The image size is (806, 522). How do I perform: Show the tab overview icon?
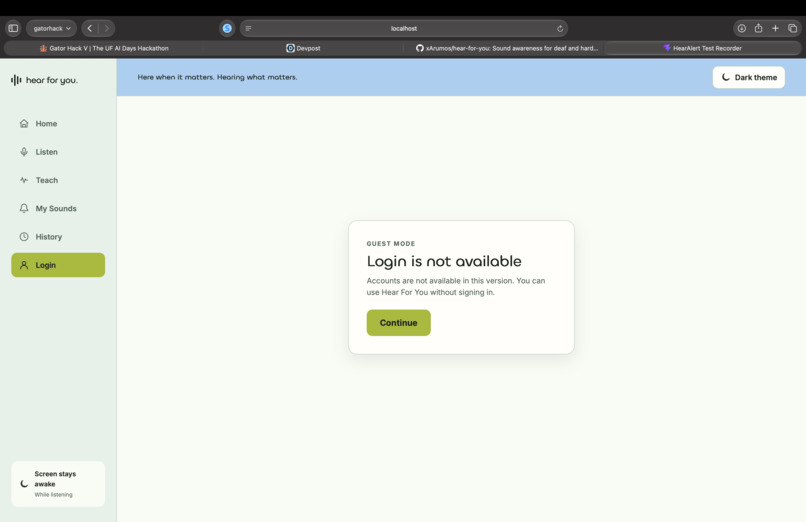click(x=792, y=28)
